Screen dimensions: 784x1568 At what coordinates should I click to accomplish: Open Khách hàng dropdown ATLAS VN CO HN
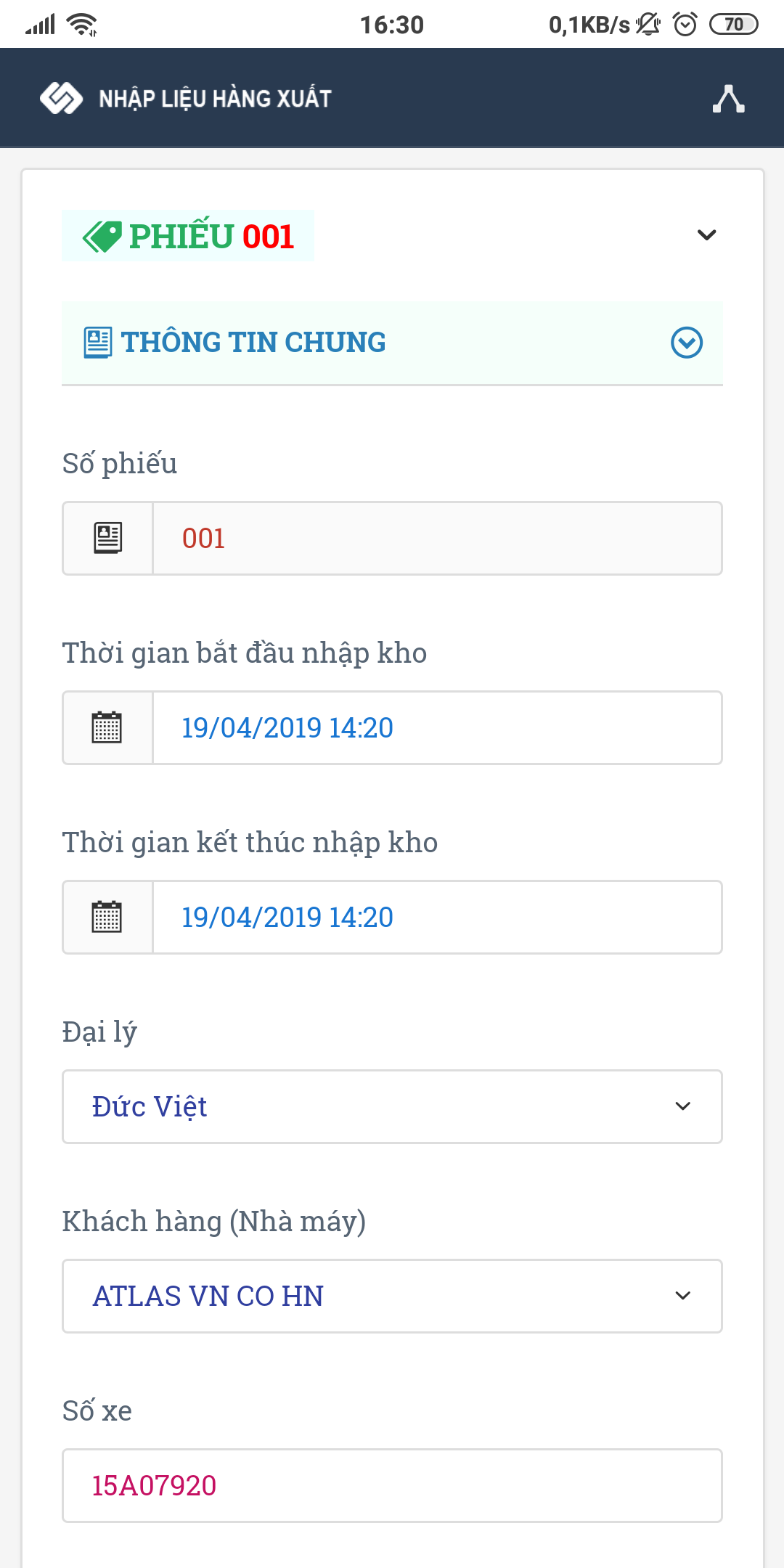click(392, 1297)
